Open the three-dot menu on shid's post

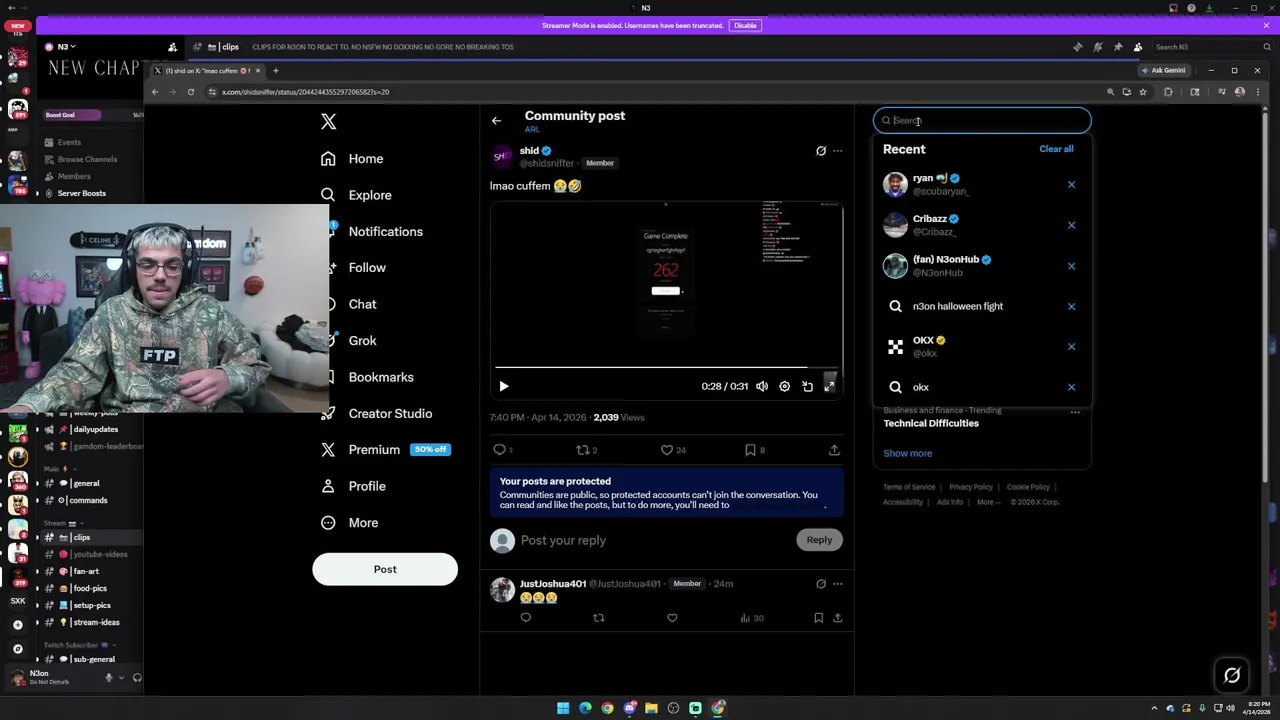838,151
